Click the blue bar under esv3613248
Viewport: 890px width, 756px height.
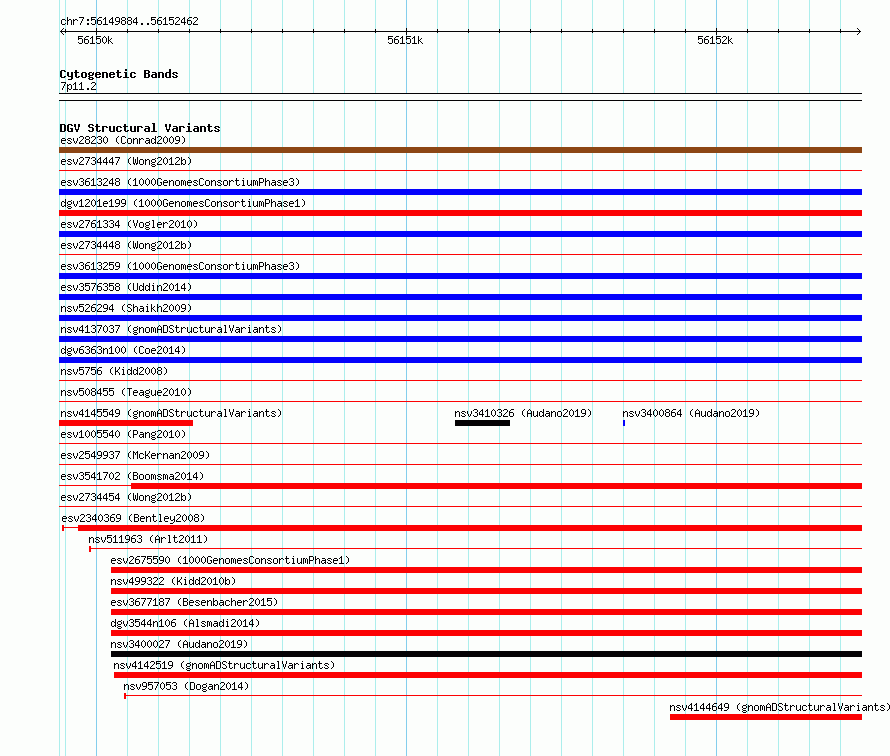pyautogui.click(x=460, y=192)
